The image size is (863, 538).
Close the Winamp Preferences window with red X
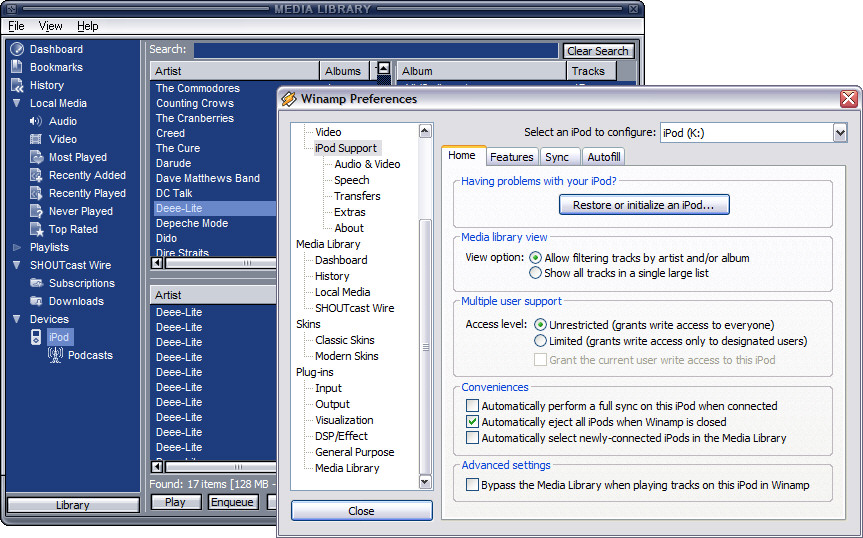848,99
